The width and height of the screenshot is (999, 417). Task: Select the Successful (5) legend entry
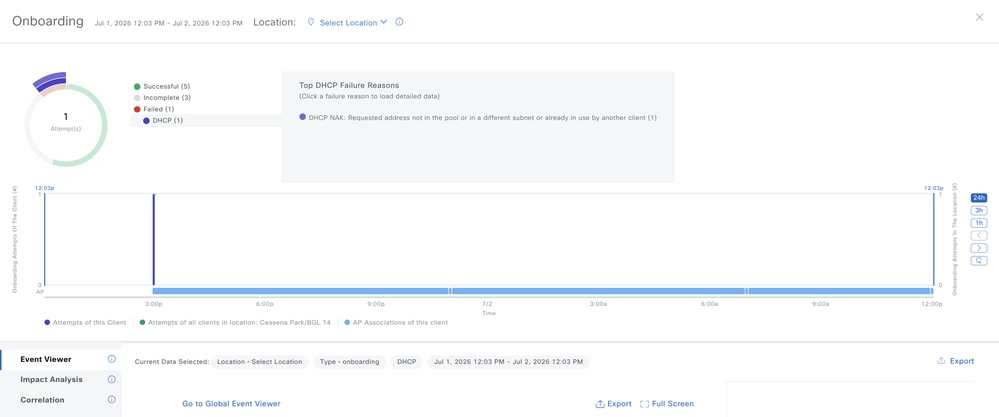[162, 86]
